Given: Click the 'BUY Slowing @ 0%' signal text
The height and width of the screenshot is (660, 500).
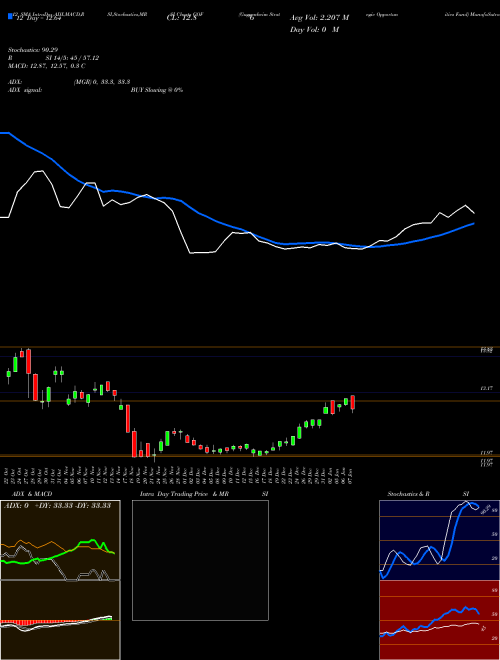Looking at the screenshot, I should (157, 90).
